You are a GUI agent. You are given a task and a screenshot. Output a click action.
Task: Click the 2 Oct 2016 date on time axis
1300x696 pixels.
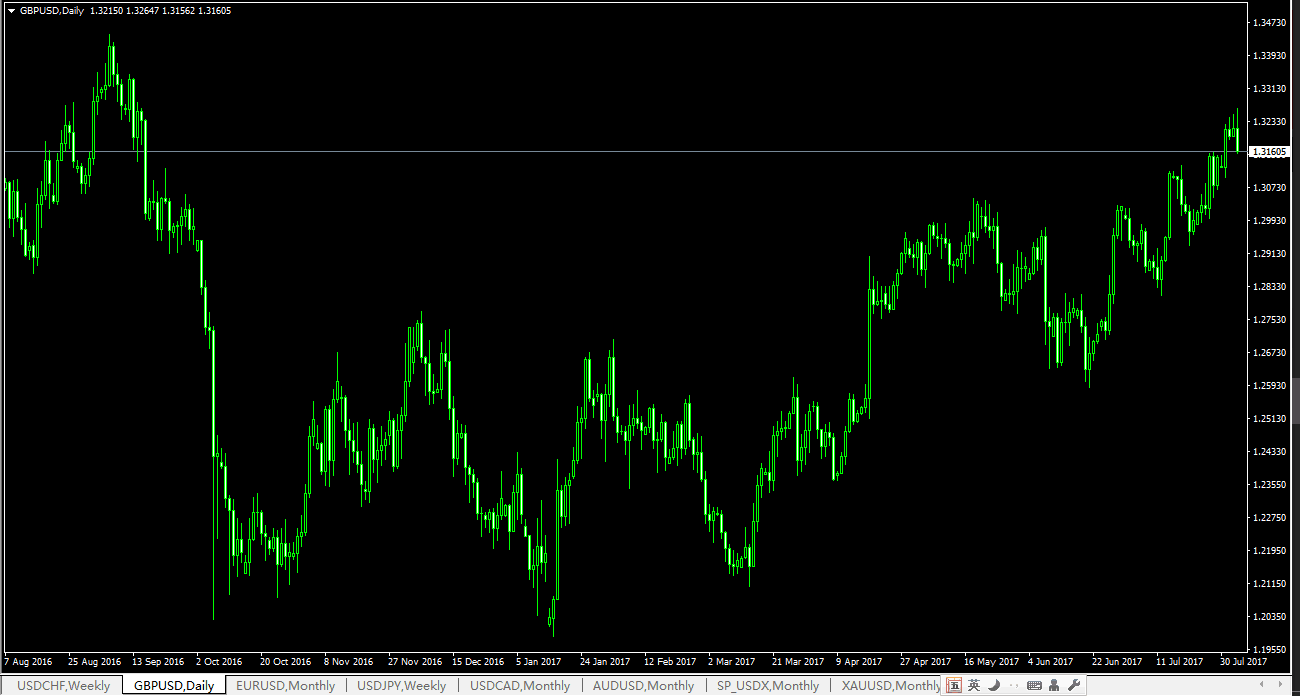pos(219,661)
